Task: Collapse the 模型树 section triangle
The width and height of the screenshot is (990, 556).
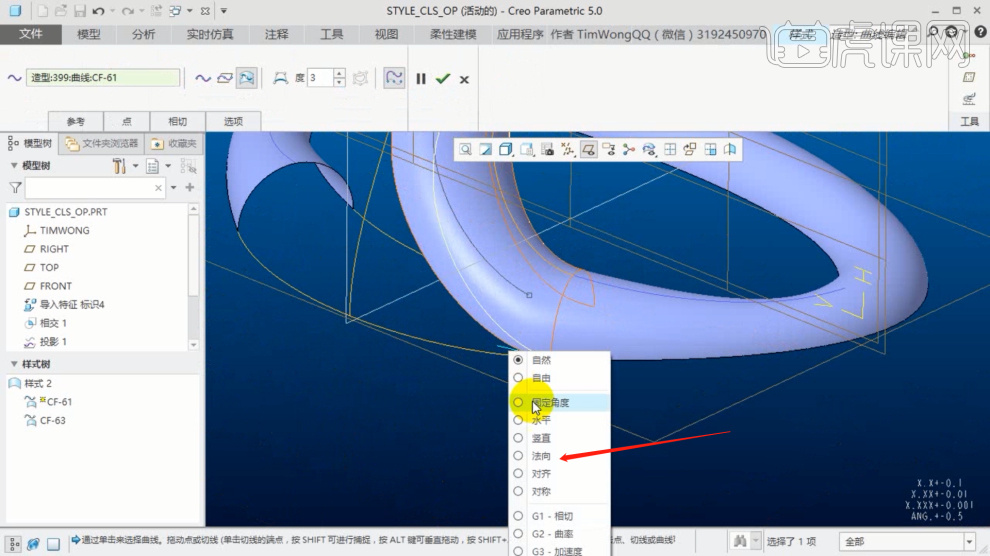Action: coord(14,165)
